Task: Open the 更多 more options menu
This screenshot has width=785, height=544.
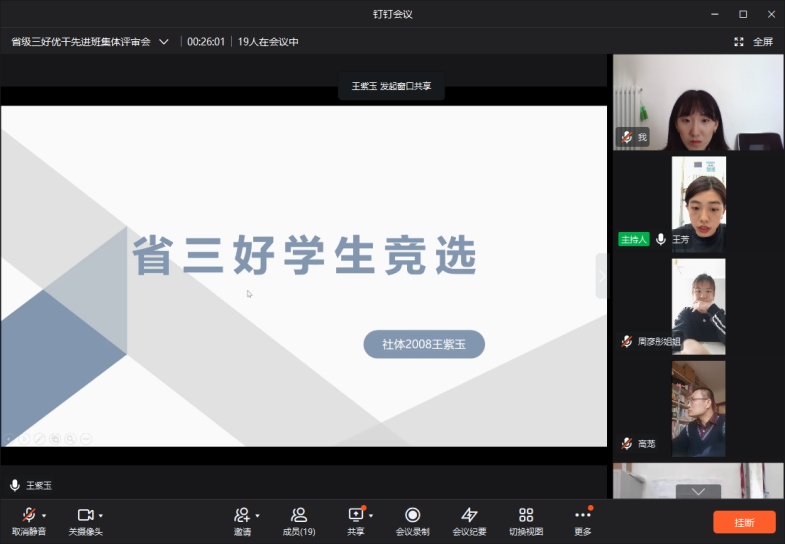Action: (583, 520)
